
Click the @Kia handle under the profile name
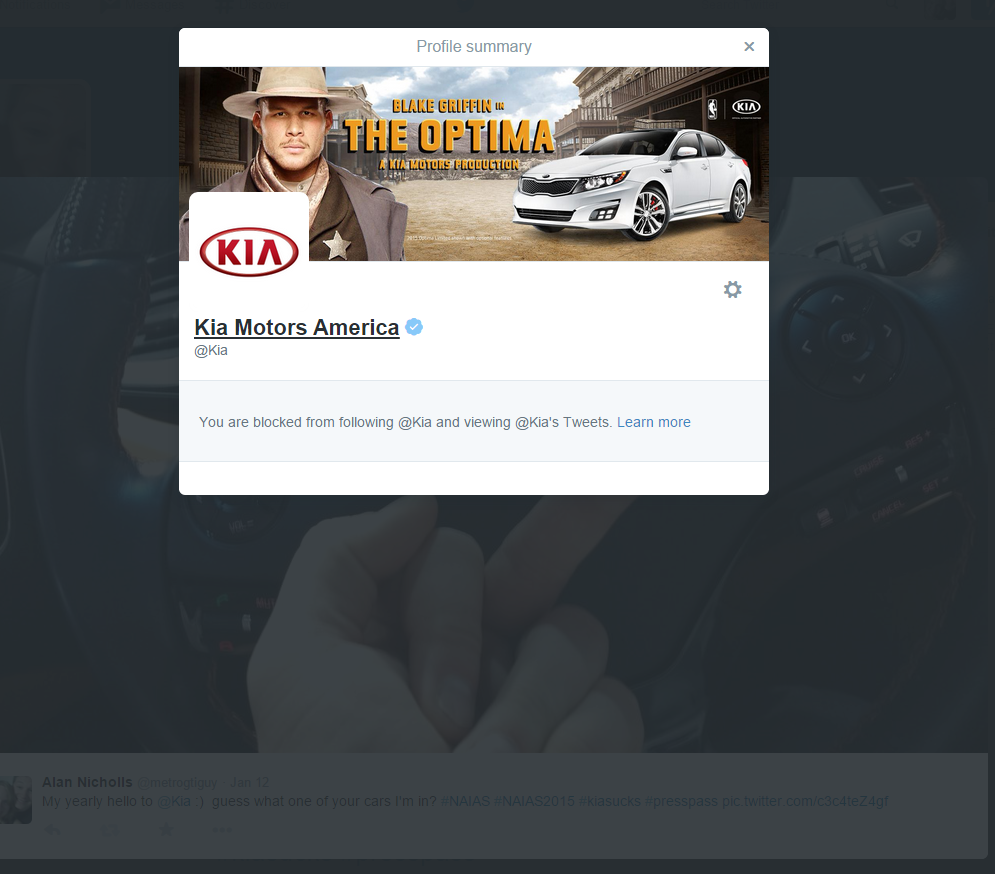[211, 350]
